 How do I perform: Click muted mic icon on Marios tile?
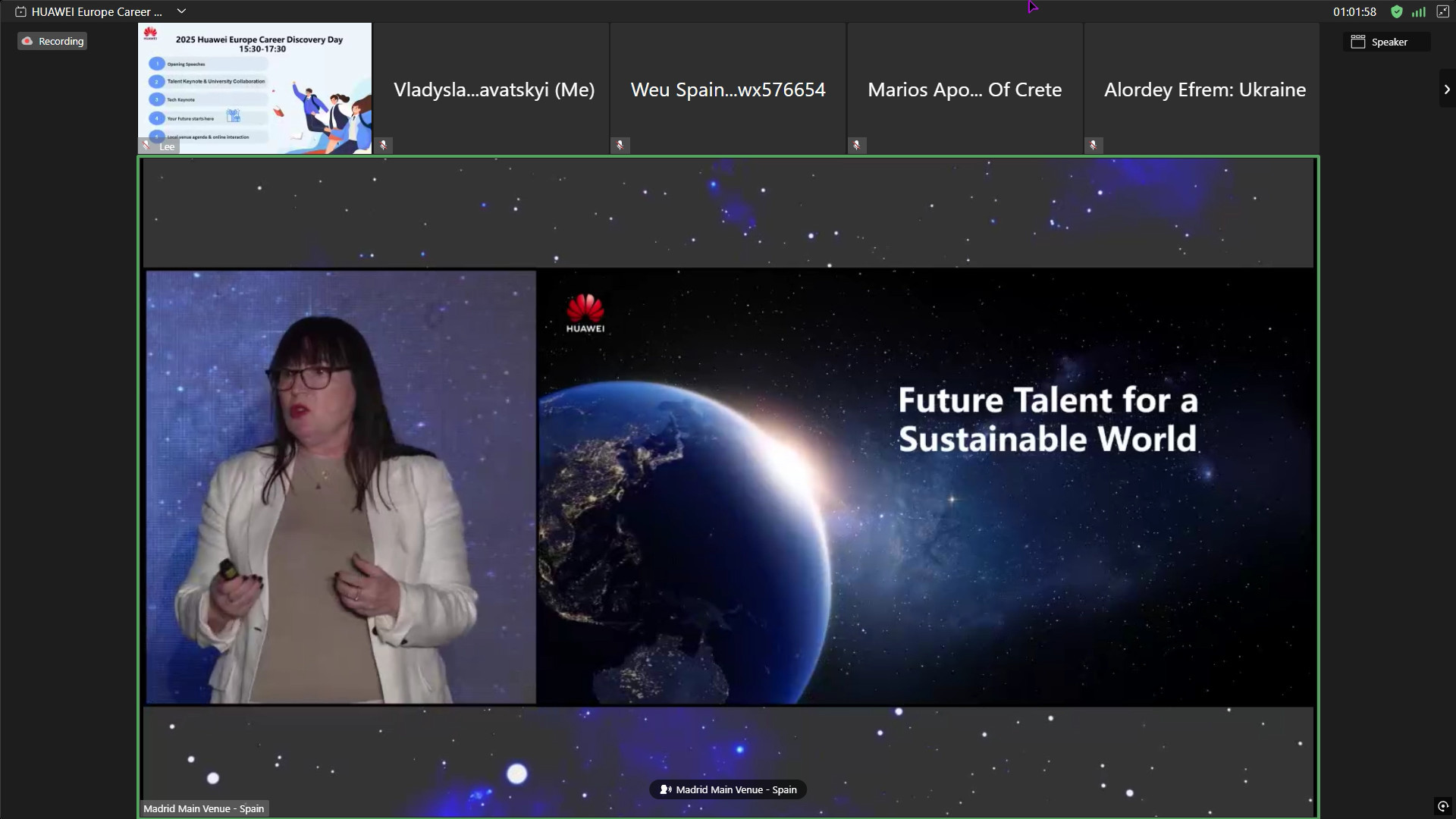[857, 145]
